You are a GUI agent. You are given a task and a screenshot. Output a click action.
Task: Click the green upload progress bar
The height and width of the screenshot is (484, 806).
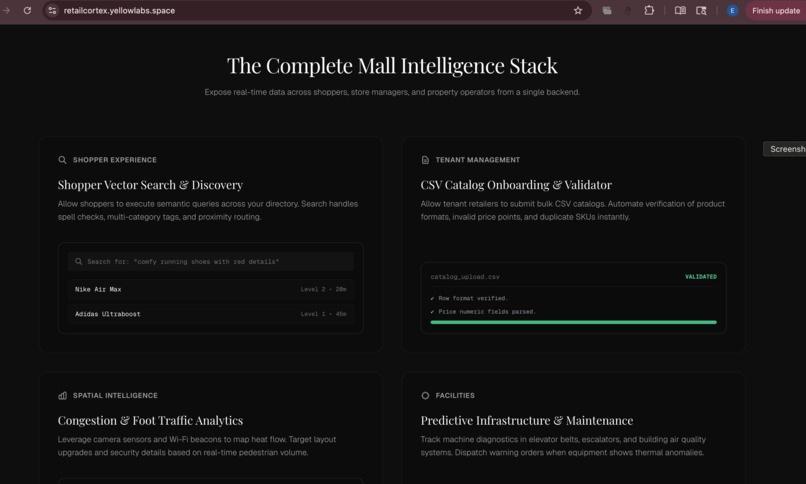tap(573, 322)
